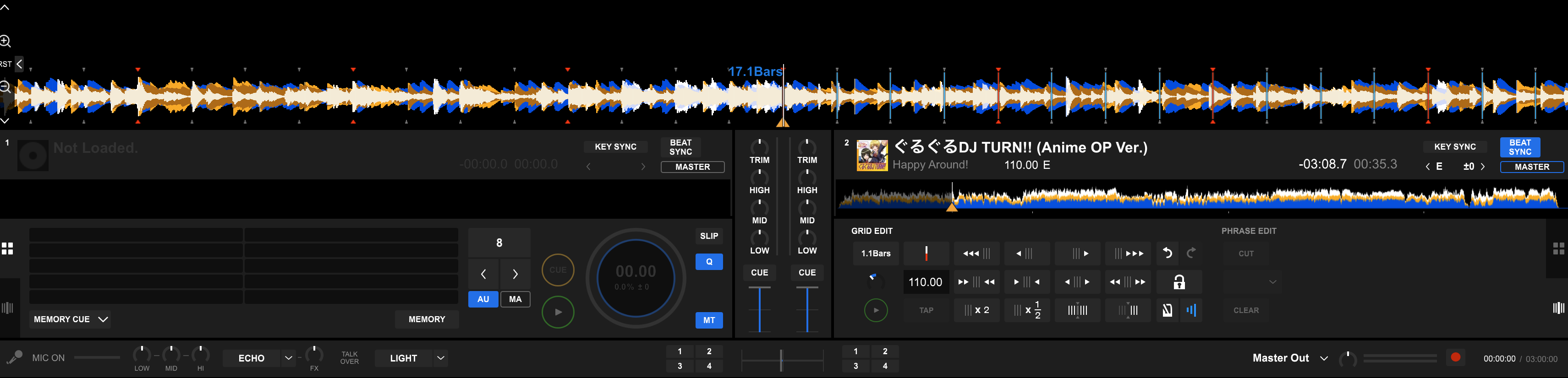Nudge grid left with the single-arrow button
1568x378 pixels.
[1027, 254]
